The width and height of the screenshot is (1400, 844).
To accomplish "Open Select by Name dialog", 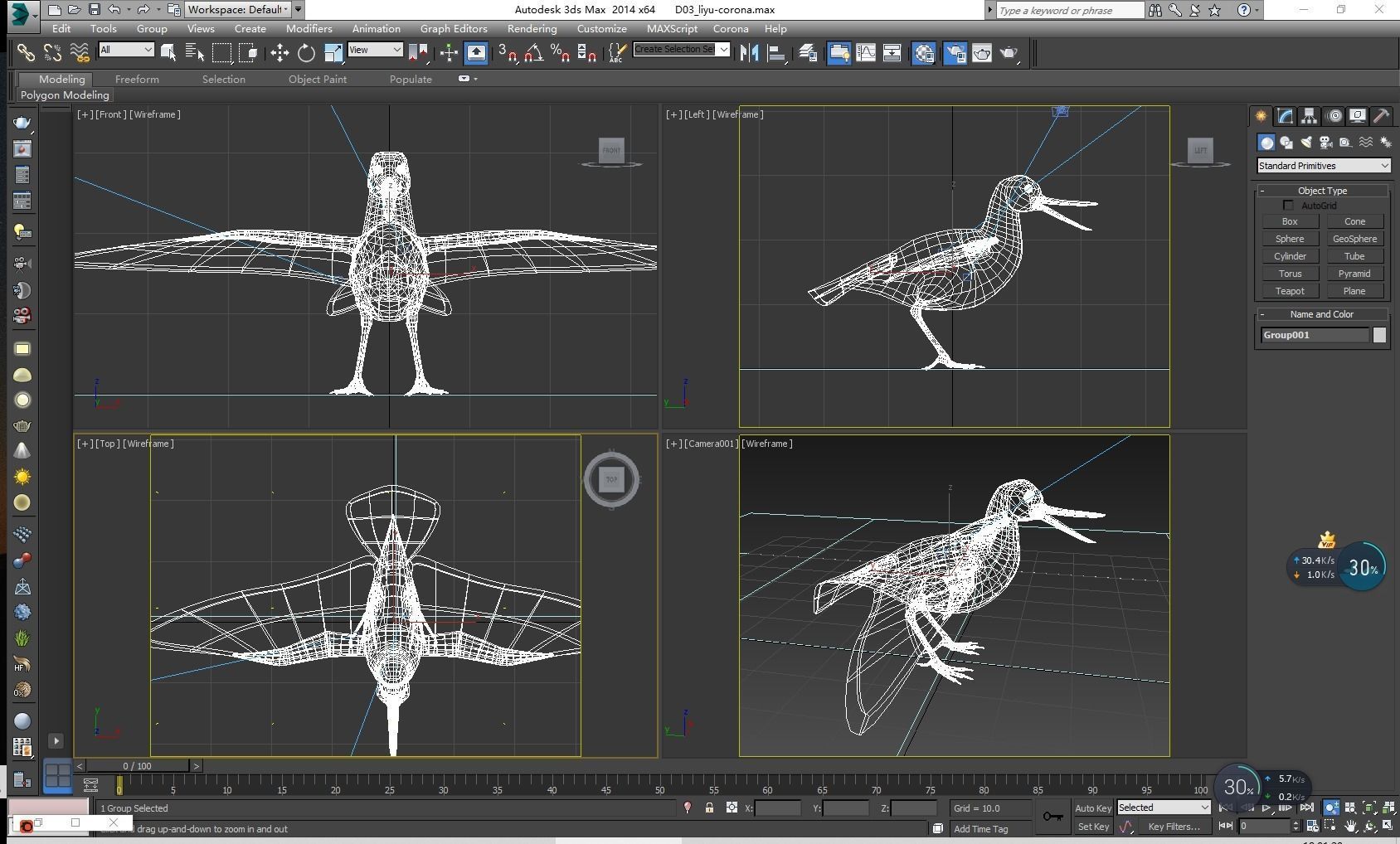I will tap(196, 52).
